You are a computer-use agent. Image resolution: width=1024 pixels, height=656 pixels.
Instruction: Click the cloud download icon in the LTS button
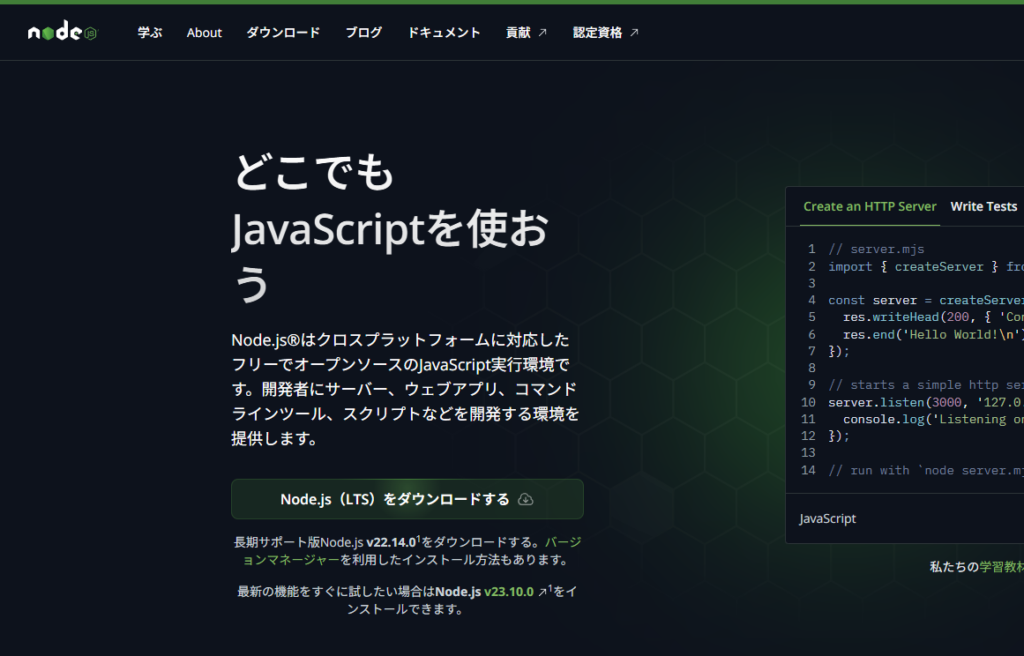tap(526, 499)
